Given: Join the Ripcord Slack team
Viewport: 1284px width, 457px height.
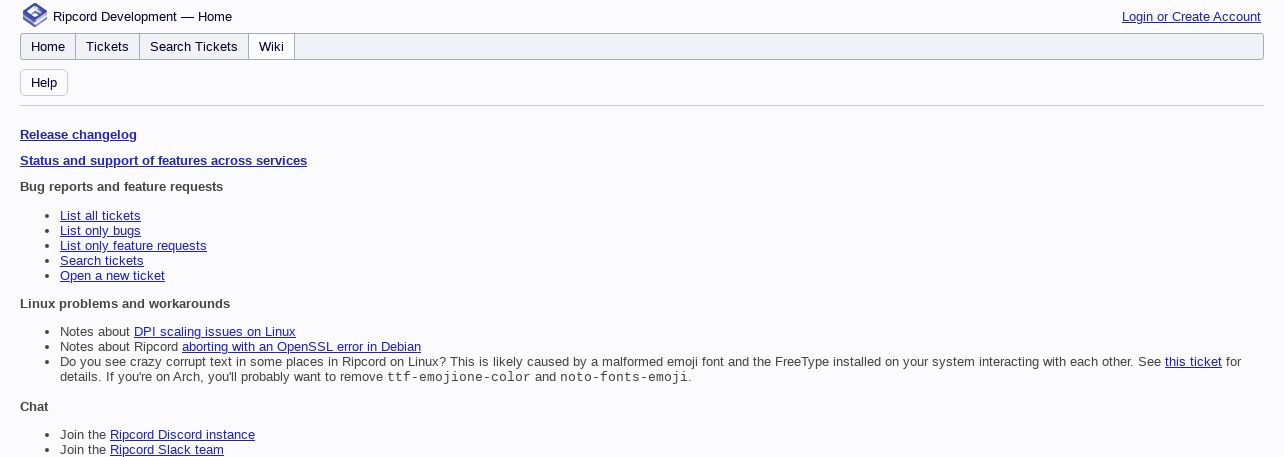Looking at the screenshot, I should click(x=167, y=450).
